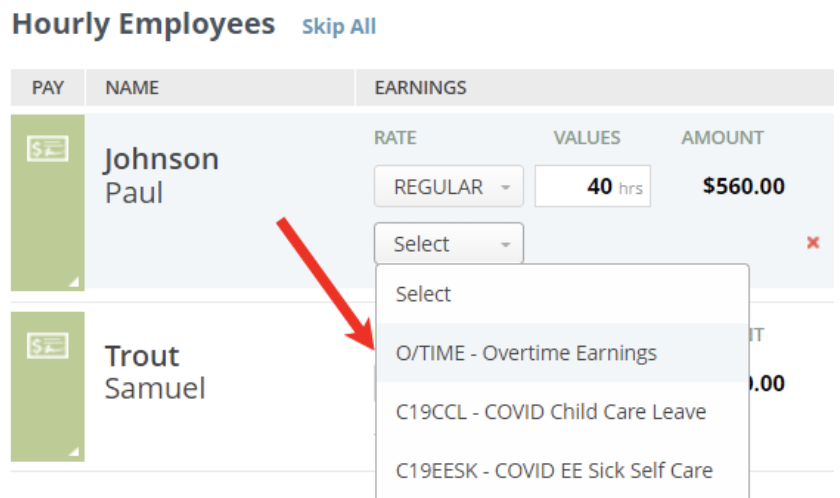The height and width of the screenshot is (498, 840).
Task: Select employee name Trout Samuel
Action: 155,371
